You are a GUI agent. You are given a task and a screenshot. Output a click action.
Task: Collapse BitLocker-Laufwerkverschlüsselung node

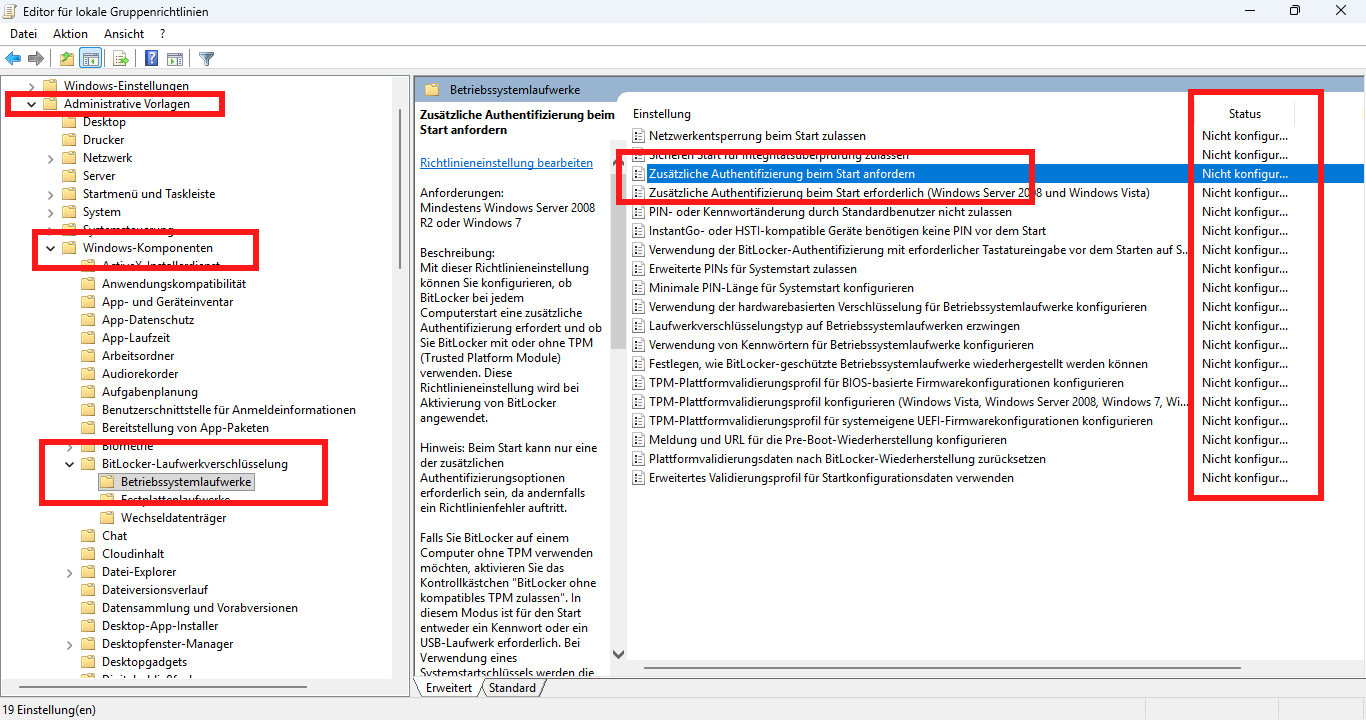coord(69,464)
